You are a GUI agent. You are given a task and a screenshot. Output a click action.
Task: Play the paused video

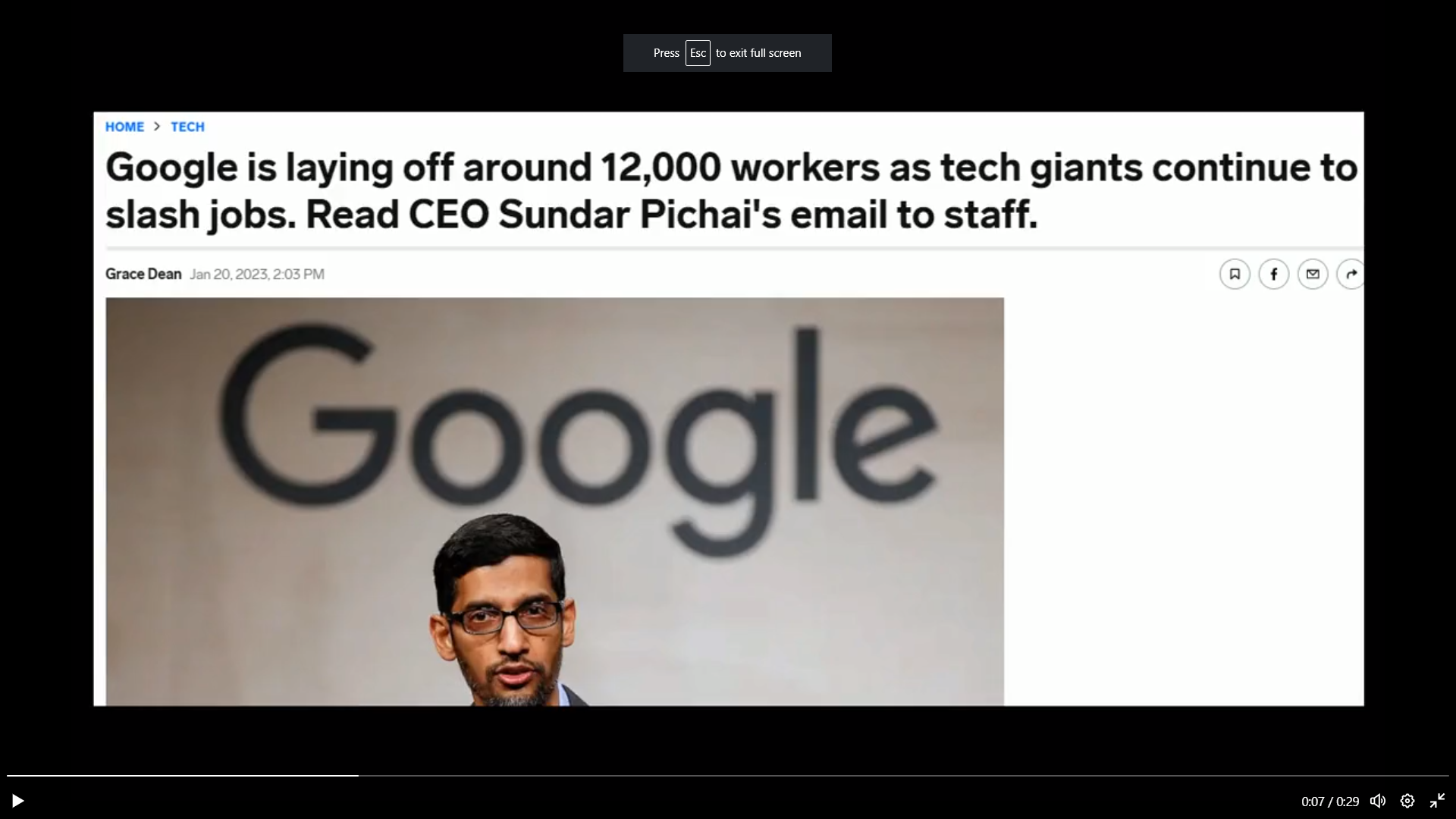(x=17, y=801)
